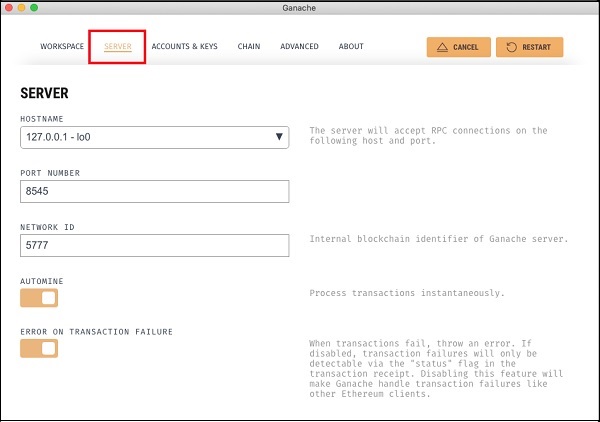
Task: Click the warning triangle icon on Cancel
Action: (x=442, y=47)
